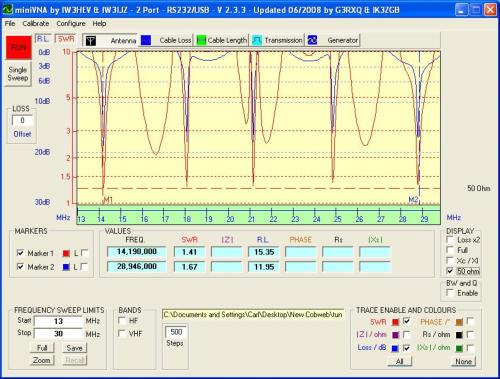Image resolution: width=500 pixels, height=379 pixels.
Task: Choose the Cable Loss mode icon
Action: tap(146, 40)
